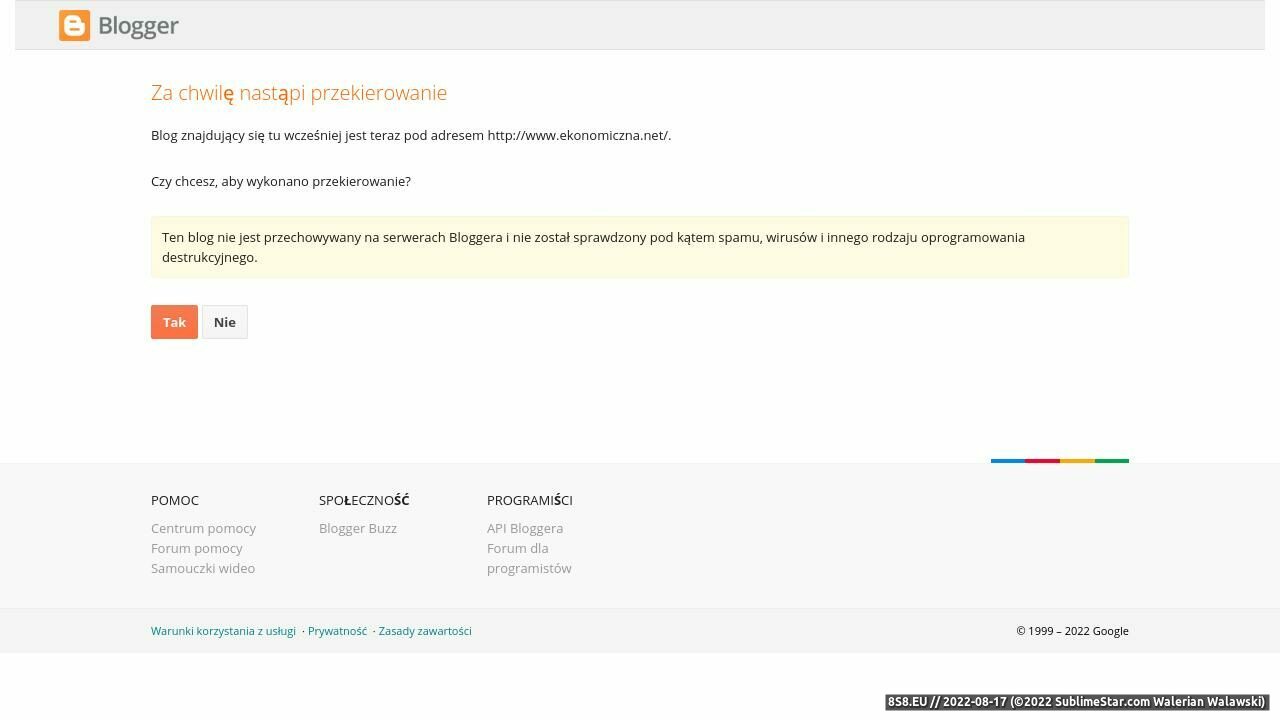Open Warunki korzystania z usługi link
Viewport: 1280px width, 720px height.
pyautogui.click(x=223, y=631)
